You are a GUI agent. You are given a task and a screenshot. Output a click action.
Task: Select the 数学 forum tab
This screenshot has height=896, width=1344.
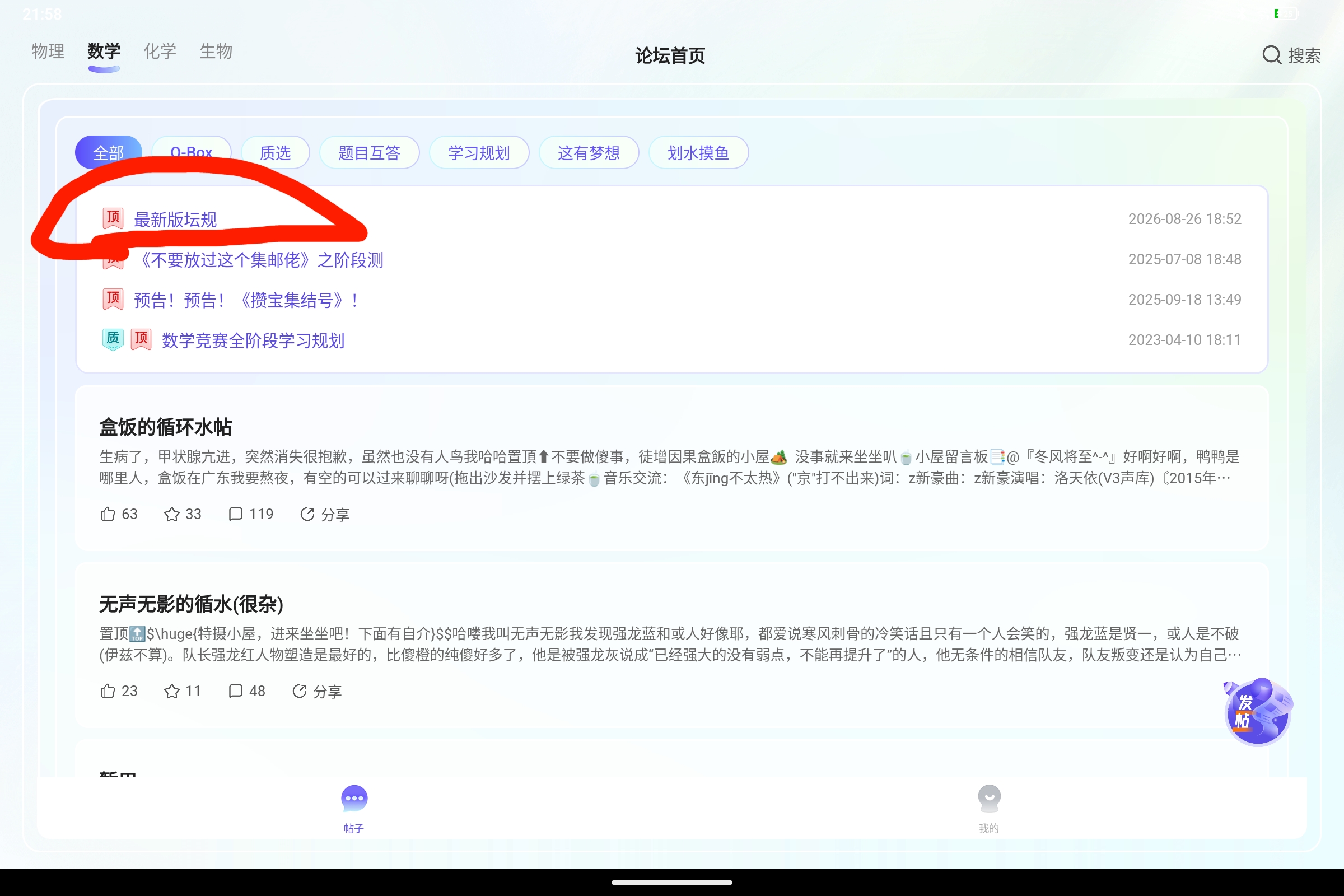(x=104, y=51)
